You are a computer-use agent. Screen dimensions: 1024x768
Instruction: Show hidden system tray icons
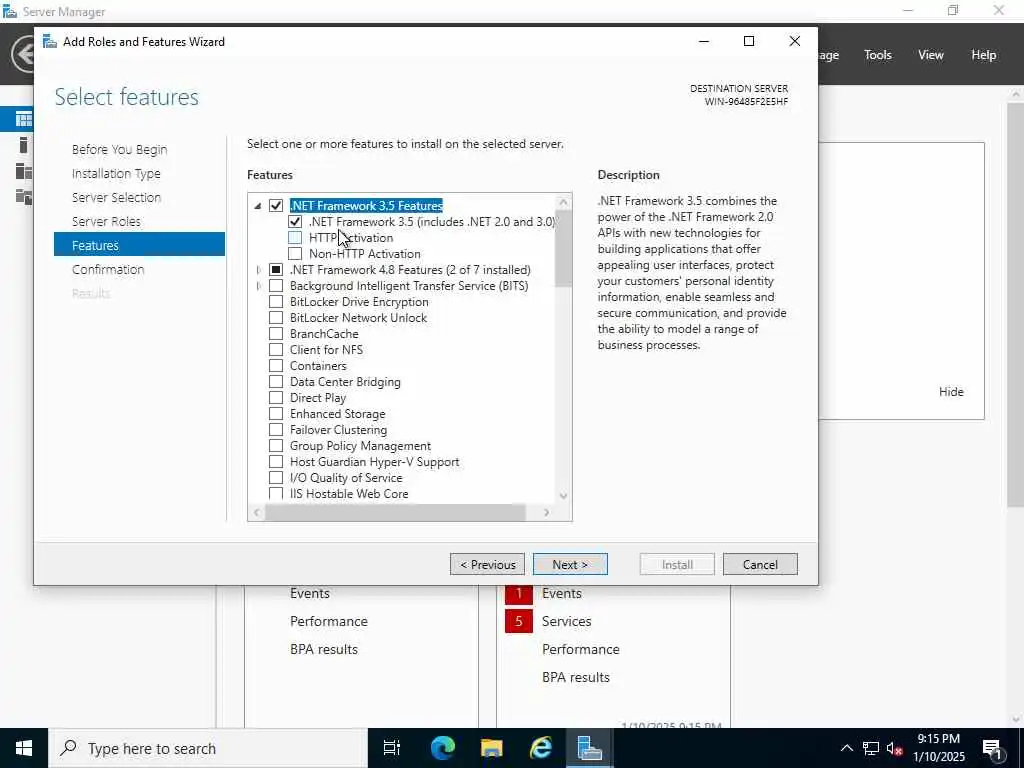846,748
